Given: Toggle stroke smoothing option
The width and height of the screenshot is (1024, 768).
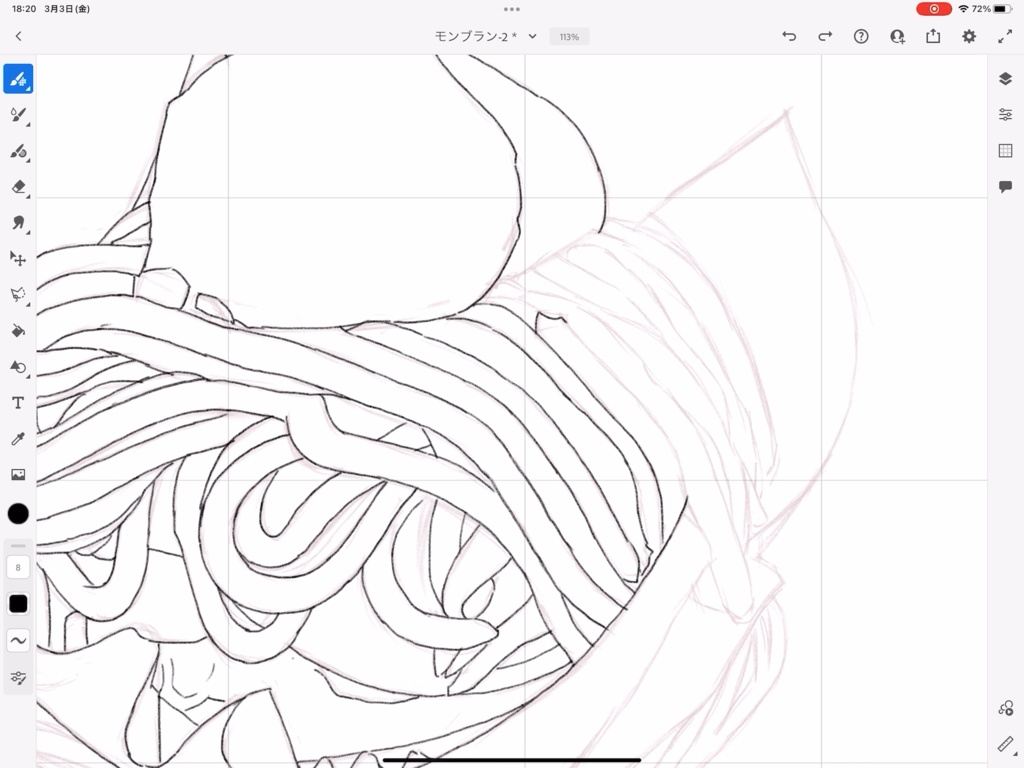Looking at the screenshot, I should [18, 640].
